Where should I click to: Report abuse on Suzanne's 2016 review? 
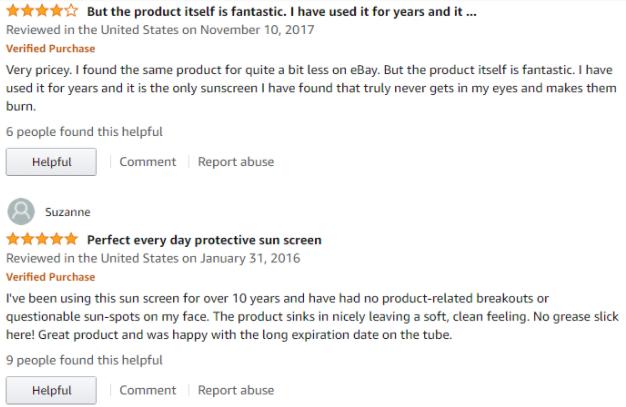click(x=236, y=390)
